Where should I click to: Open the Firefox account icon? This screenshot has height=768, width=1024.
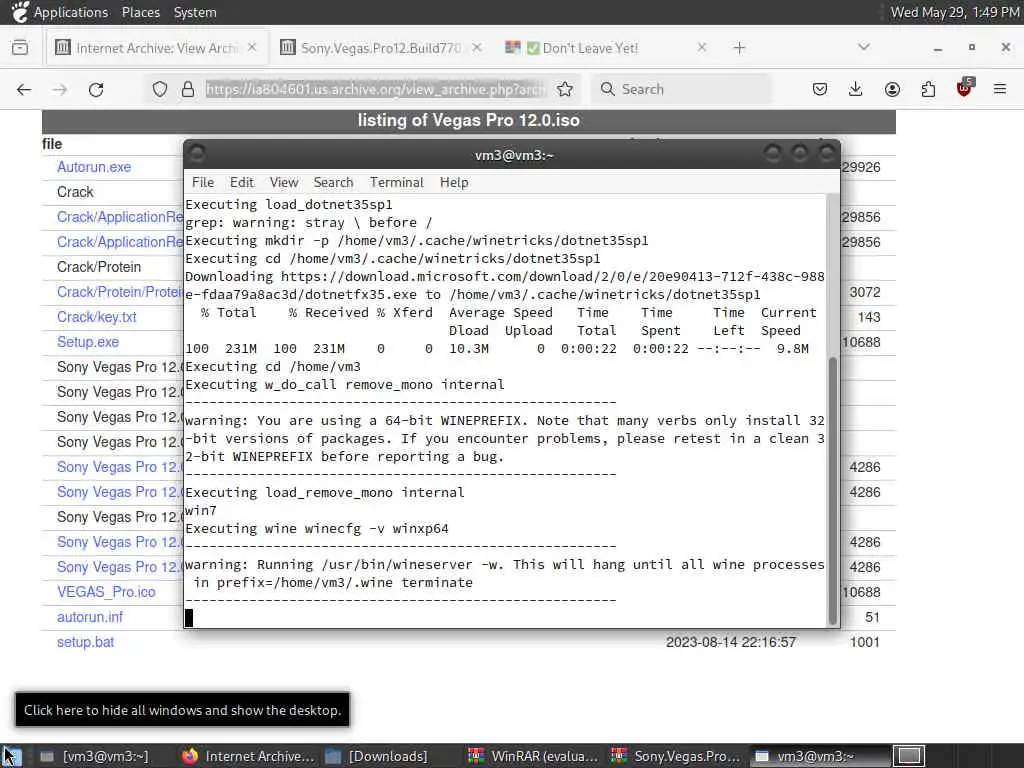click(x=892, y=89)
